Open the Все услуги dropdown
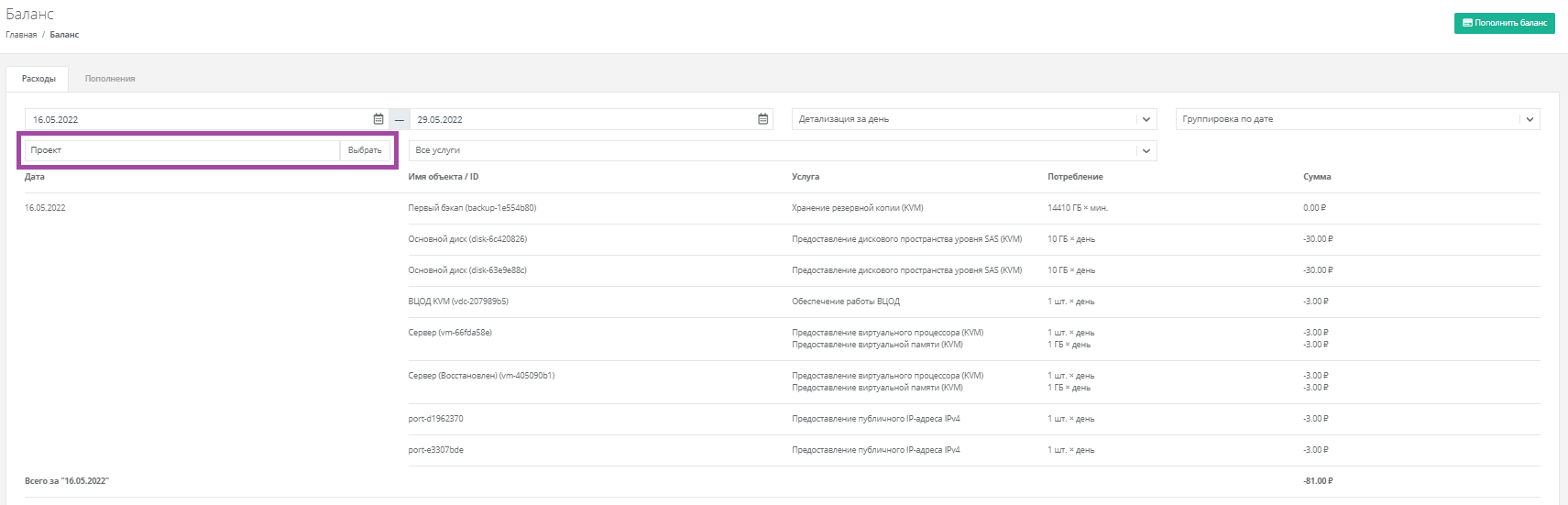 pyautogui.click(x=783, y=150)
